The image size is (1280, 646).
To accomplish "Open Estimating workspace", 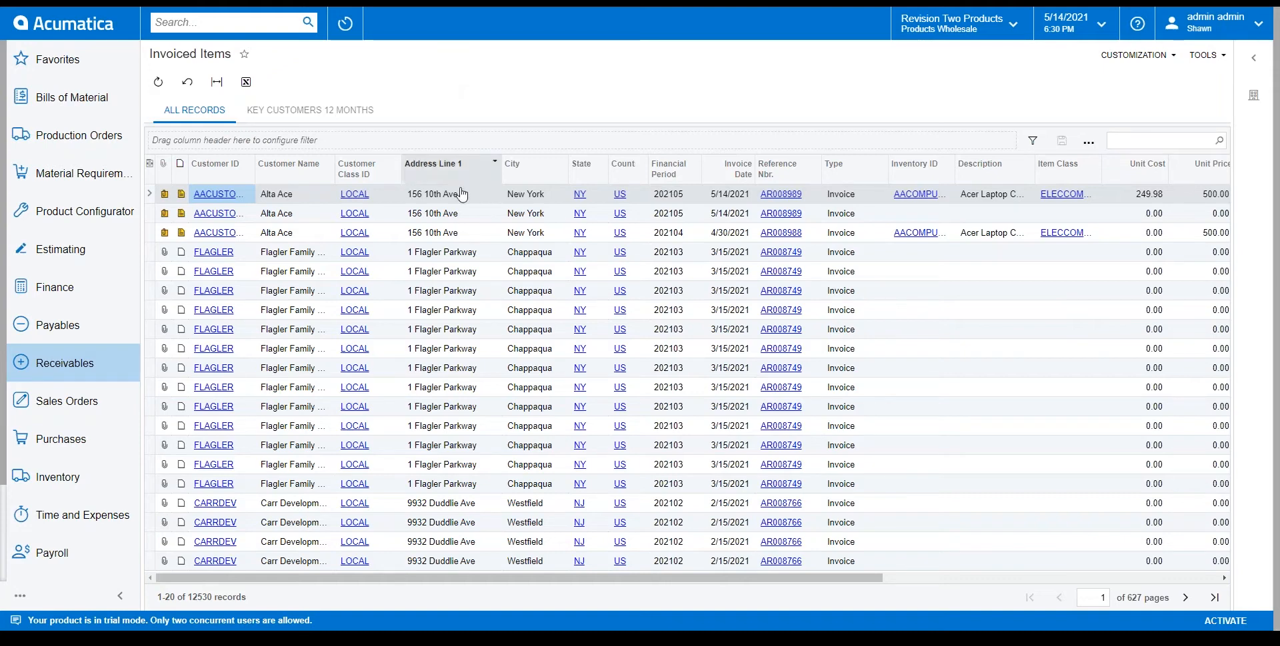I will point(60,249).
